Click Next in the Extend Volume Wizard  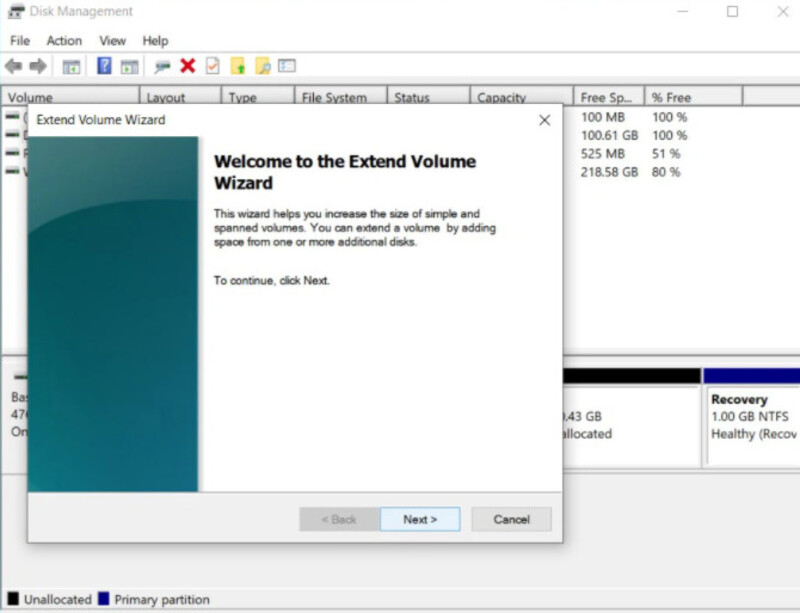tap(420, 519)
